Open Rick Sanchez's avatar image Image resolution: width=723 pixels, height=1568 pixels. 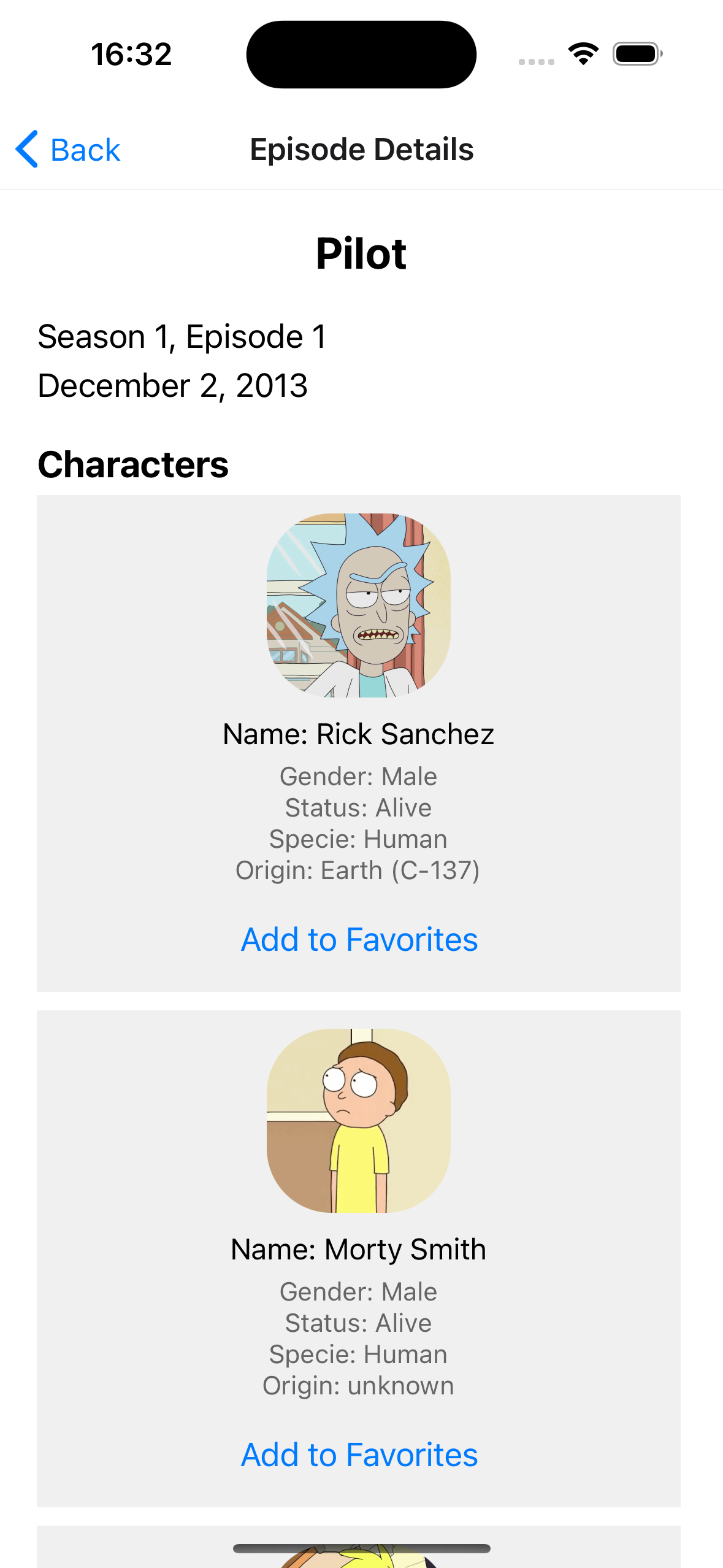click(359, 605)
